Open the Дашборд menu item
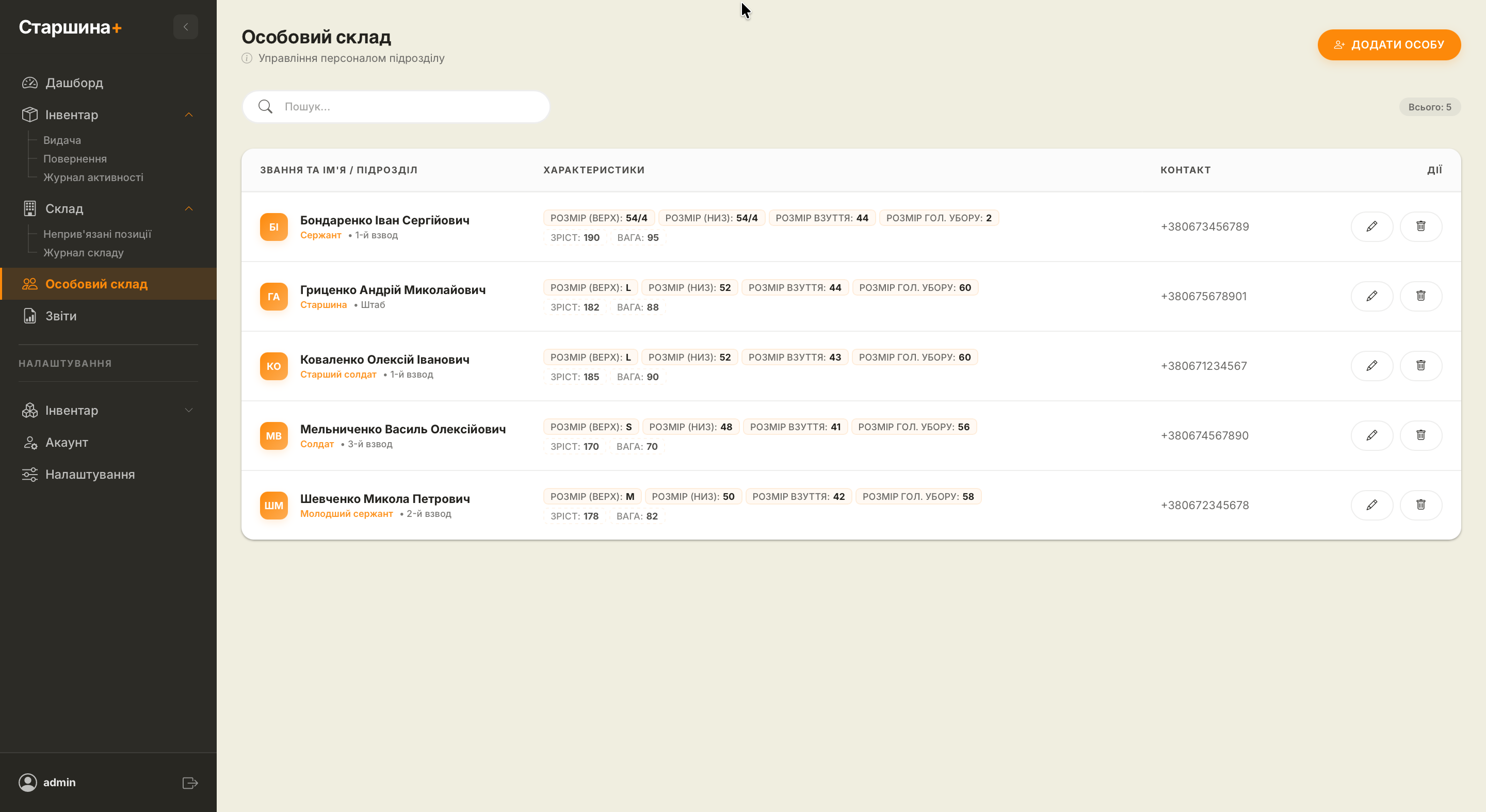 [x=74, y=83]
